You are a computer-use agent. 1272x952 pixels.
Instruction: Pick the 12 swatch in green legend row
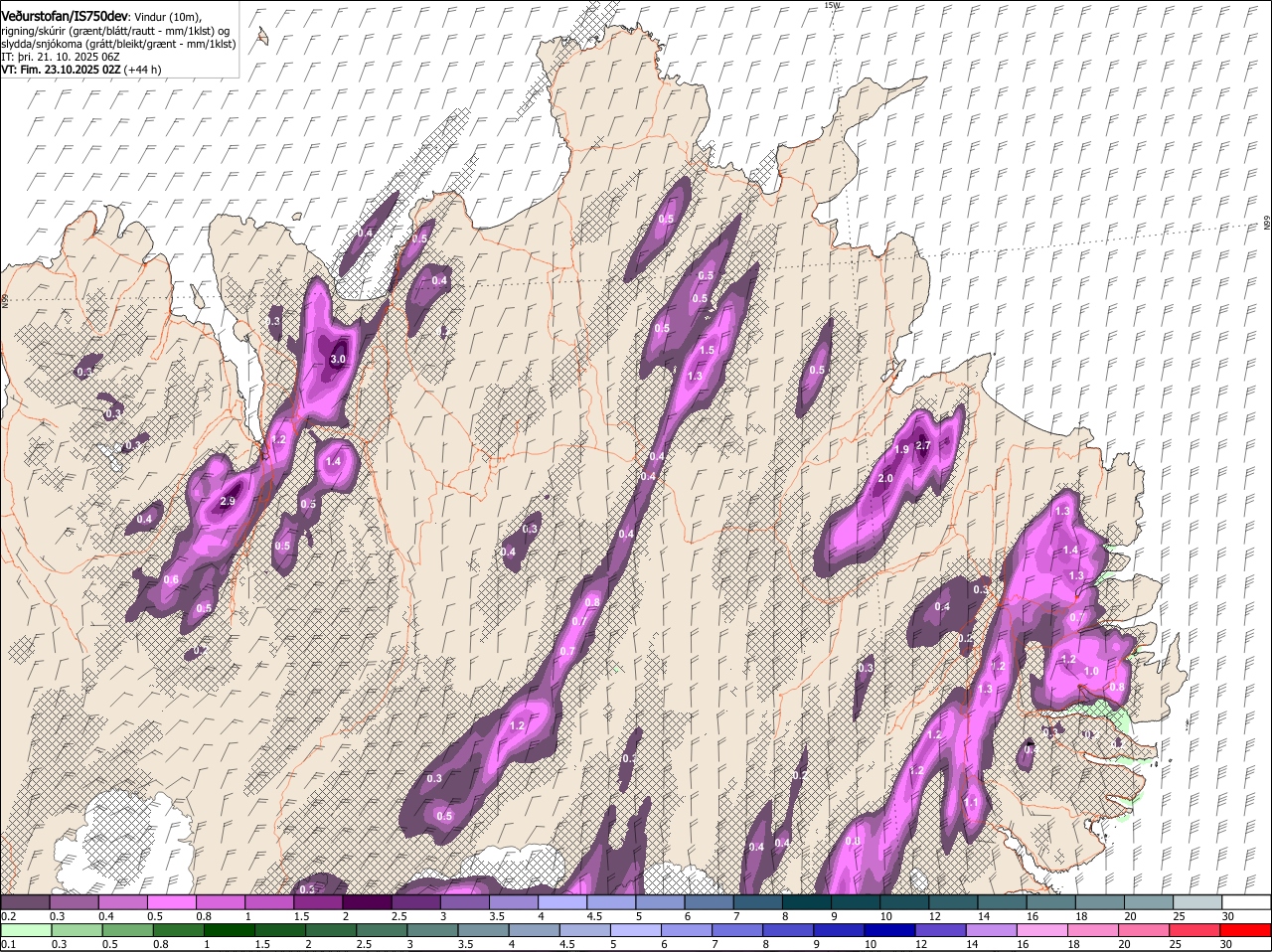941,930
